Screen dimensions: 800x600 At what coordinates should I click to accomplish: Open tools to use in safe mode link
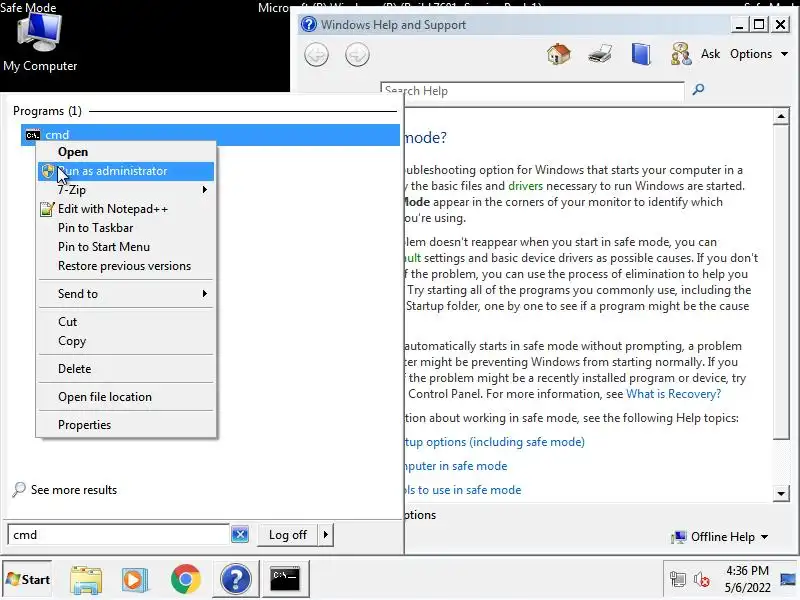(463, 490)
